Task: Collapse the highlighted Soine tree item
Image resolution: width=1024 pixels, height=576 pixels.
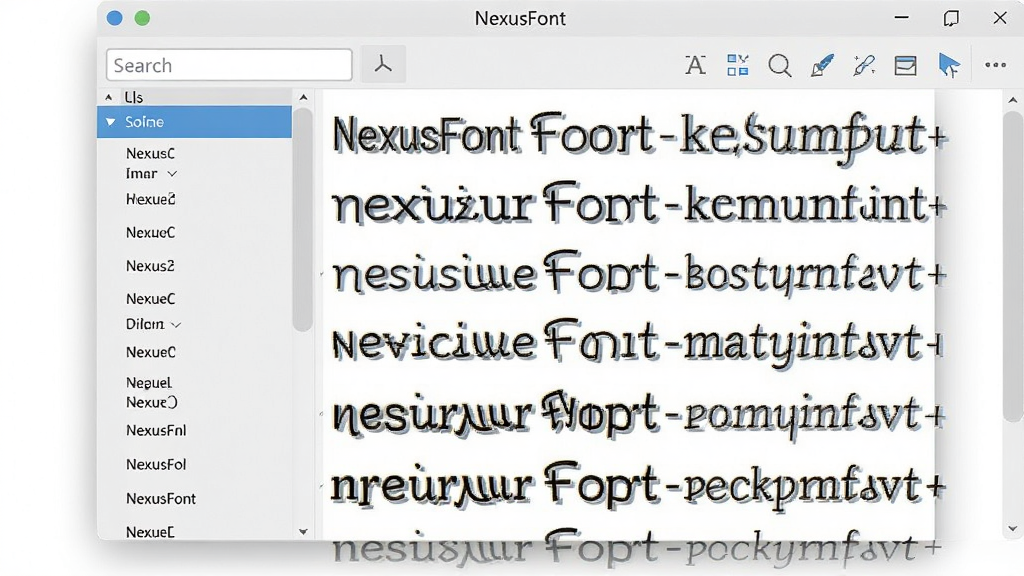Action: pyautogui.click(x=110, y=122)
